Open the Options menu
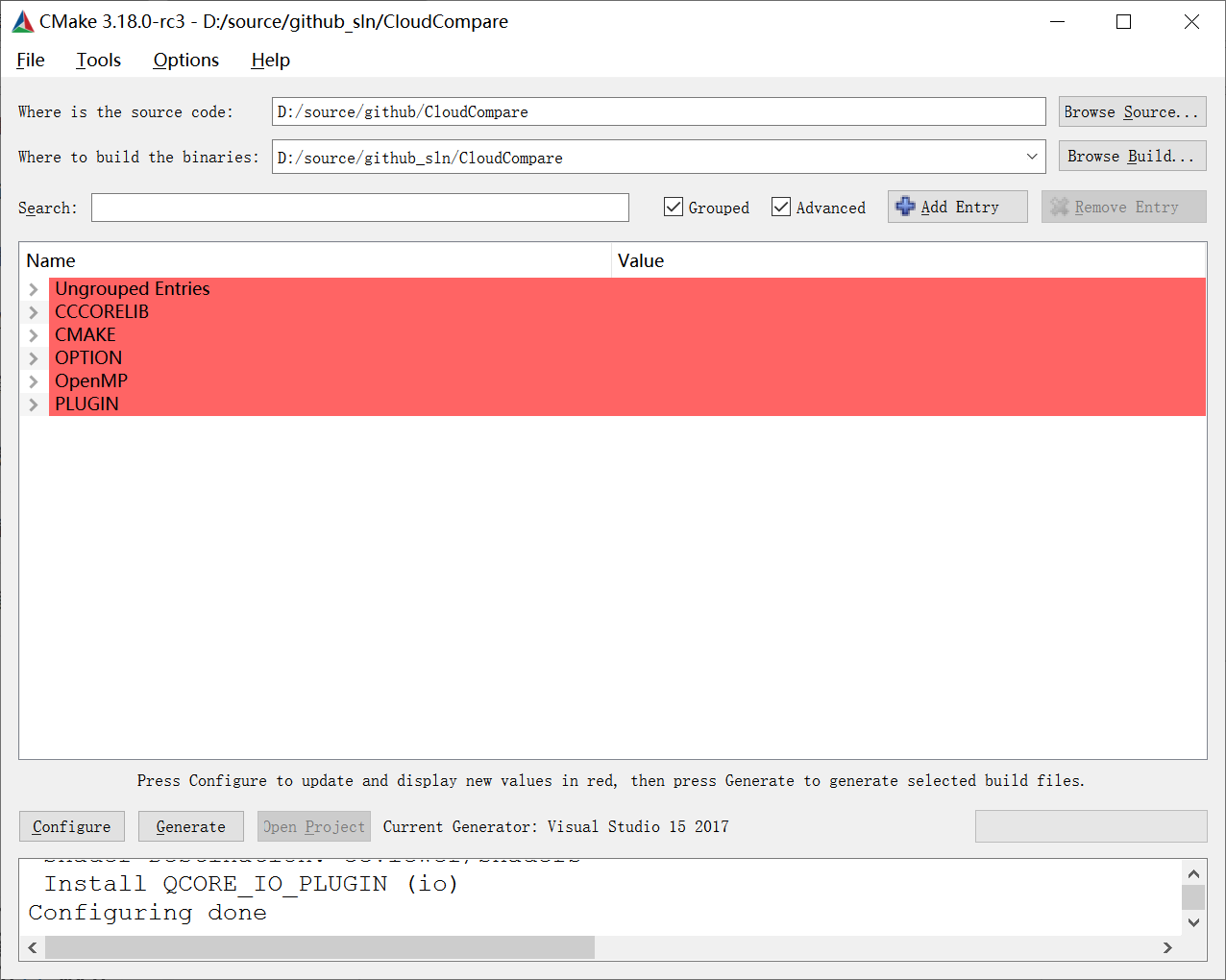 [185, 60]
